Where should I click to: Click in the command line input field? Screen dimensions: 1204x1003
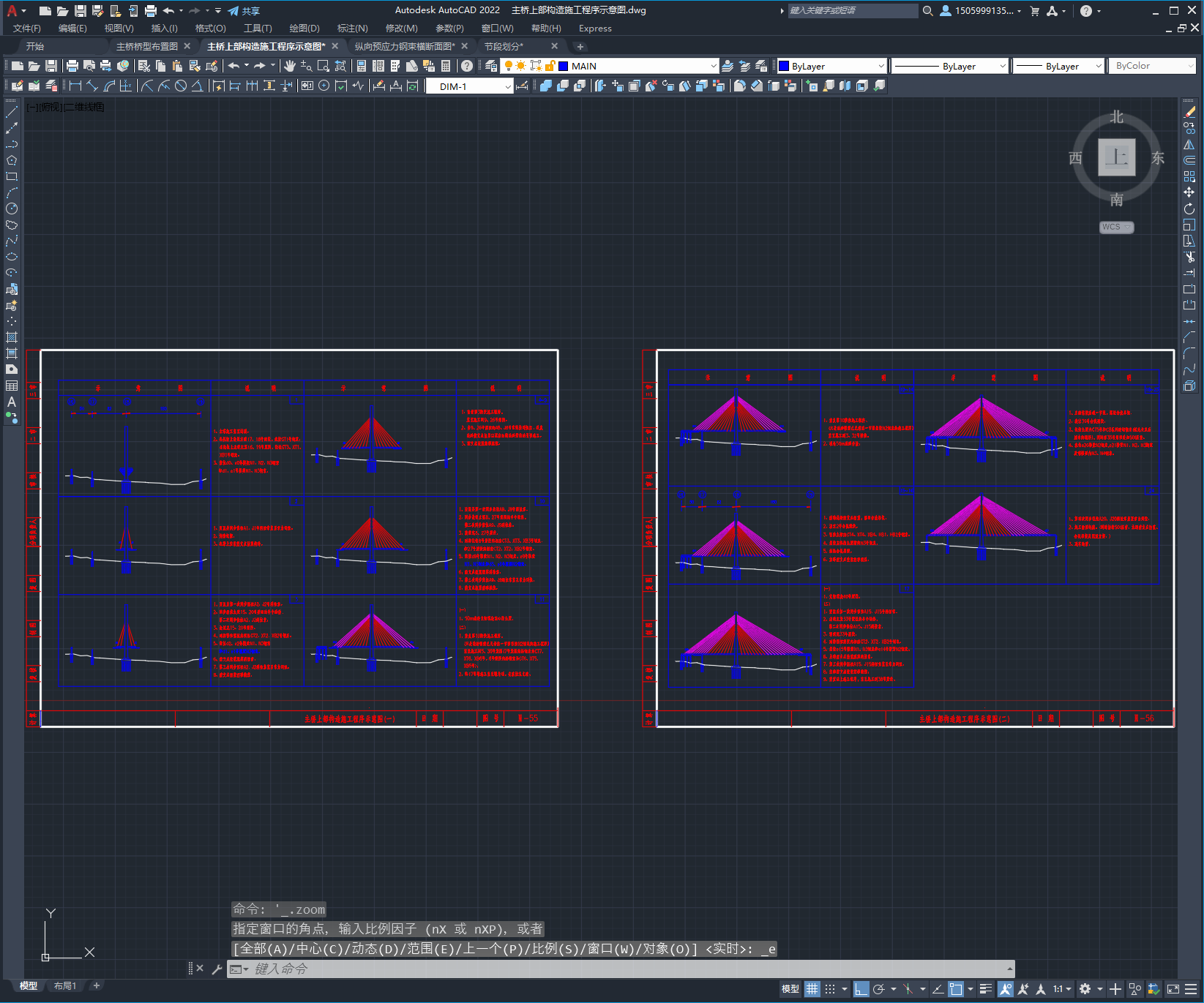click(619, 969)
